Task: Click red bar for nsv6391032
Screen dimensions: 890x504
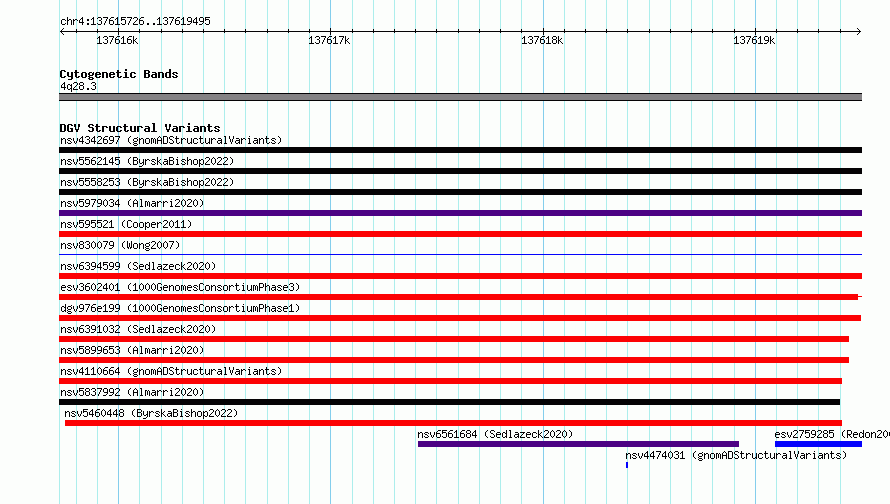Action: (454, 339)
